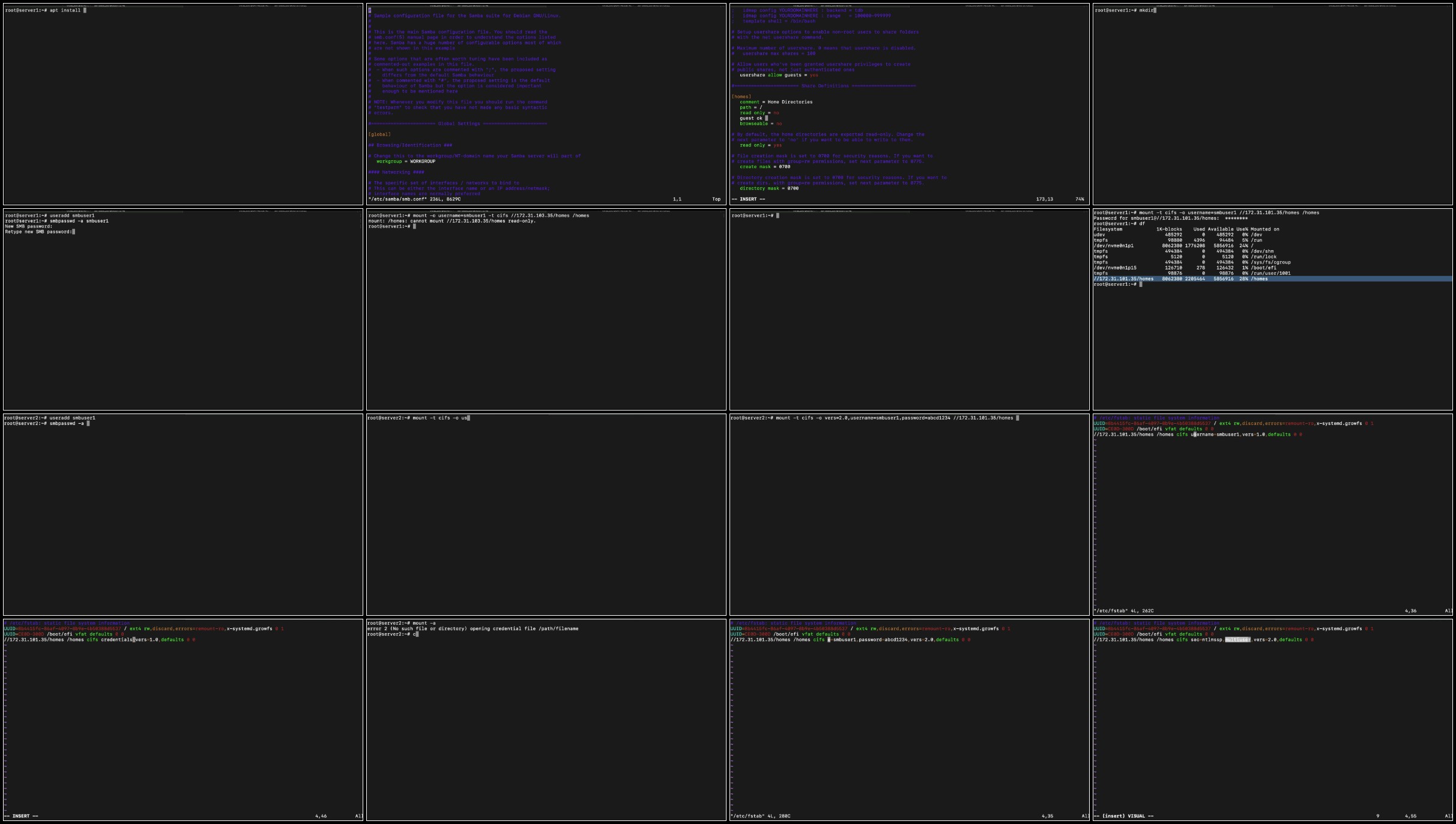Click the 'password=abcd1234,vers=2.0' fstab entry
Image resolution: width=1456 pixels, height=824 pixels.
point(850,640)
